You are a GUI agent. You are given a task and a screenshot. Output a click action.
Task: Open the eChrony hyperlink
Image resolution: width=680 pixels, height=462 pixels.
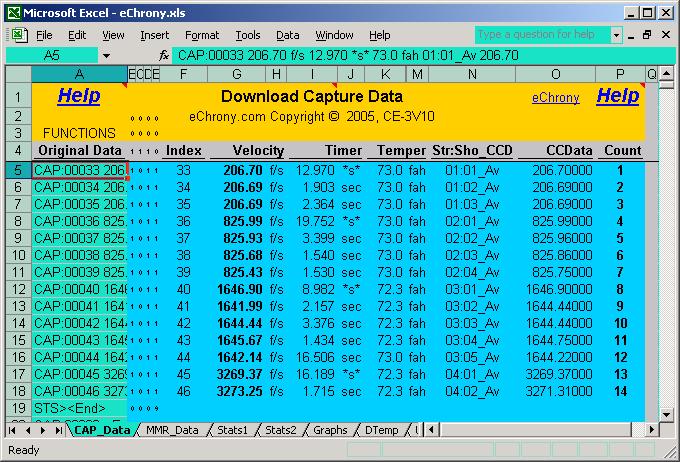(556, 98)
